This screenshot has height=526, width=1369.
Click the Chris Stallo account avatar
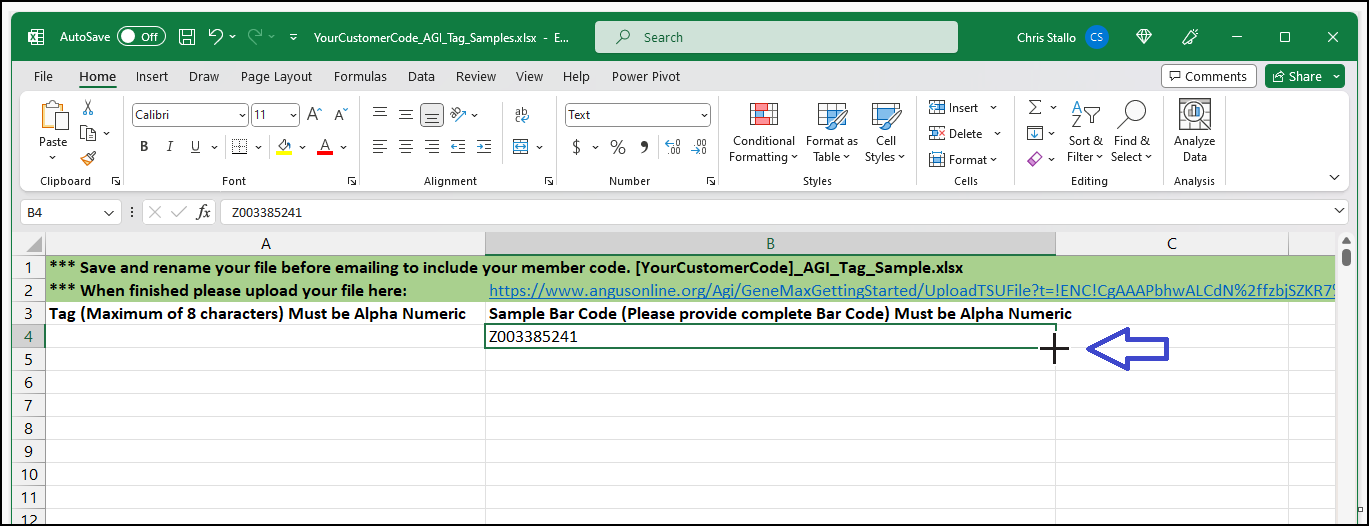(1097, 37)
